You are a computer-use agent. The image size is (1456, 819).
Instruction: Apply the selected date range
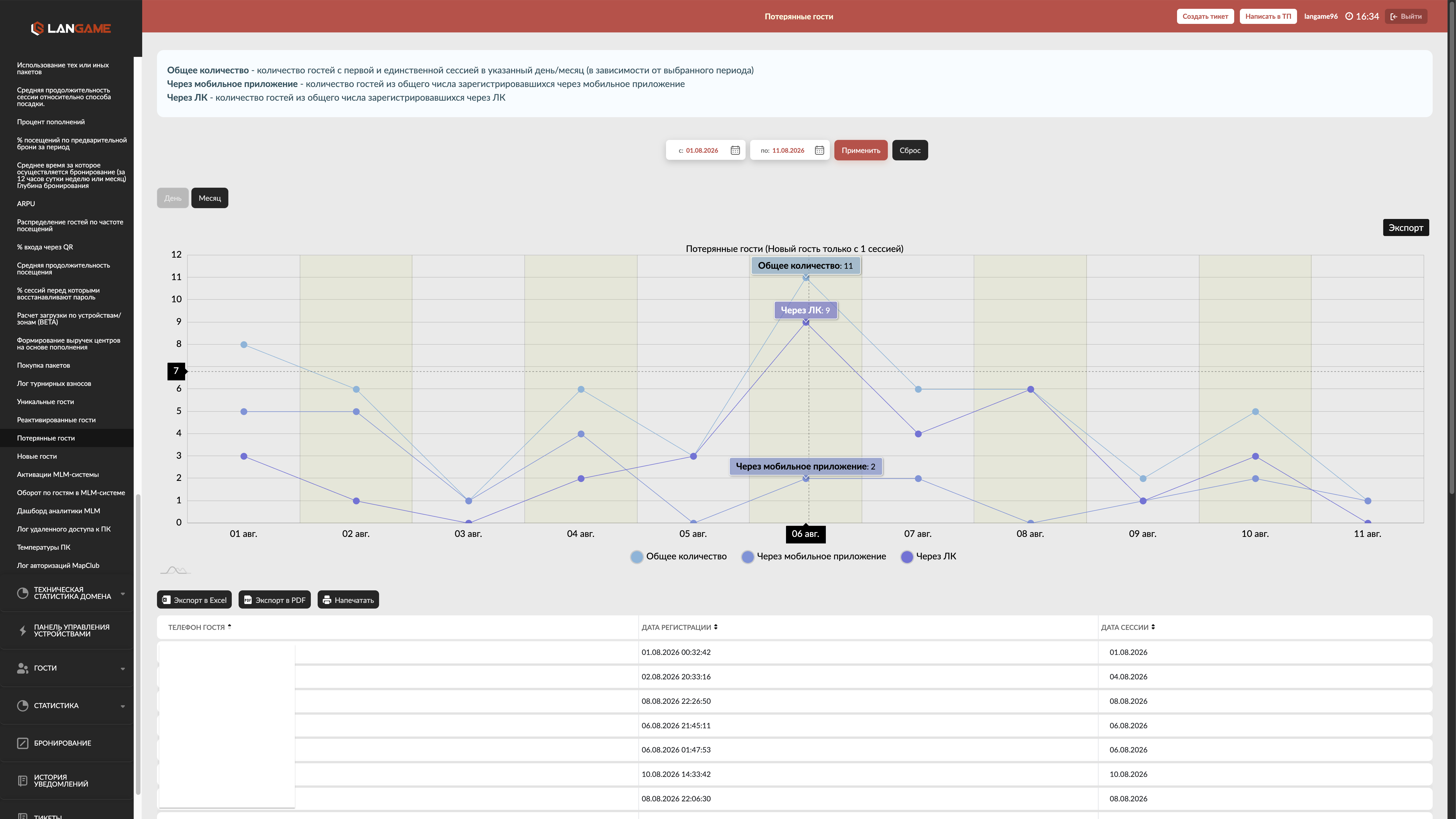861,150
